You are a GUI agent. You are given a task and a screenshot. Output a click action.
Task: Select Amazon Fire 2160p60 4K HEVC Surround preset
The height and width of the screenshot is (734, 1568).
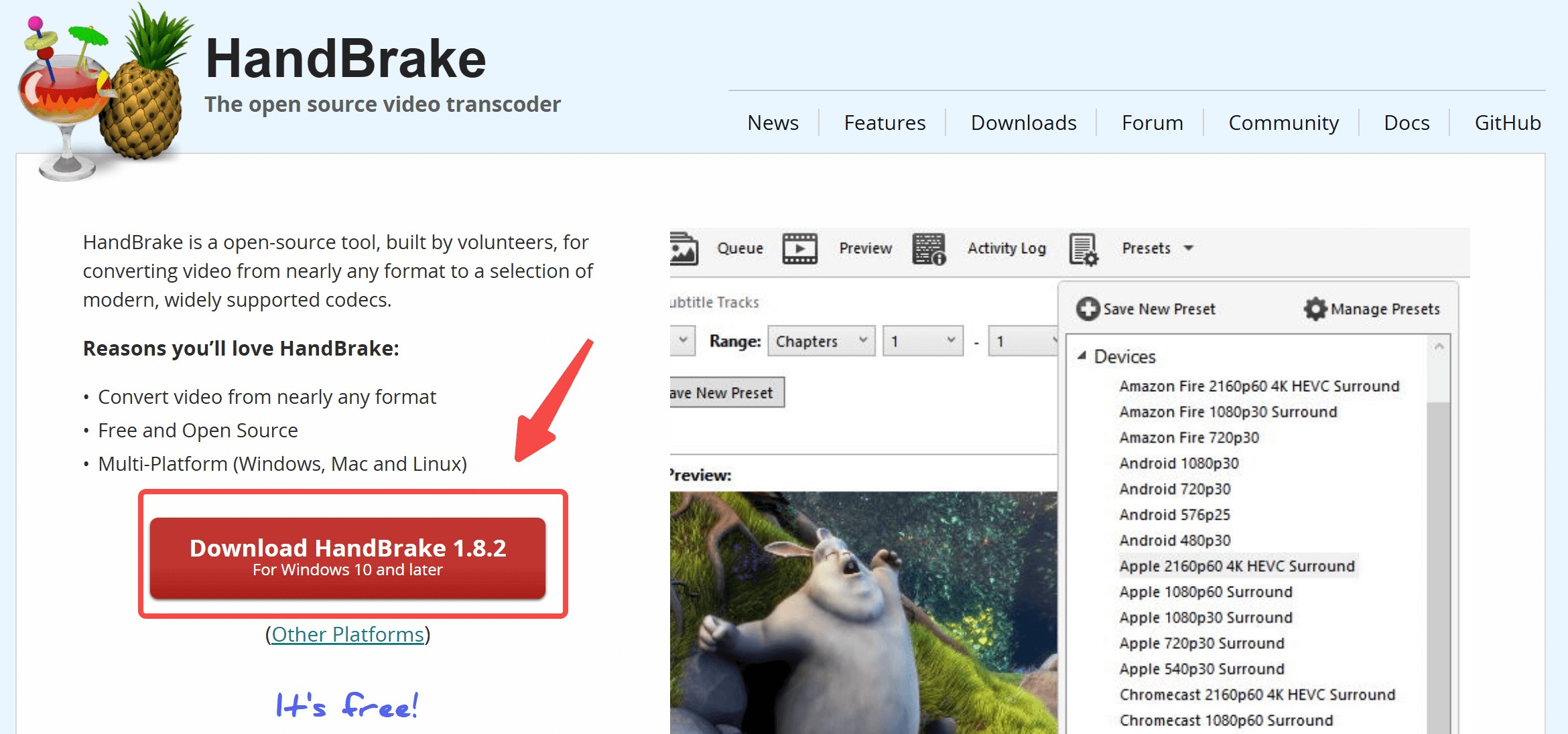[1259, 386]
